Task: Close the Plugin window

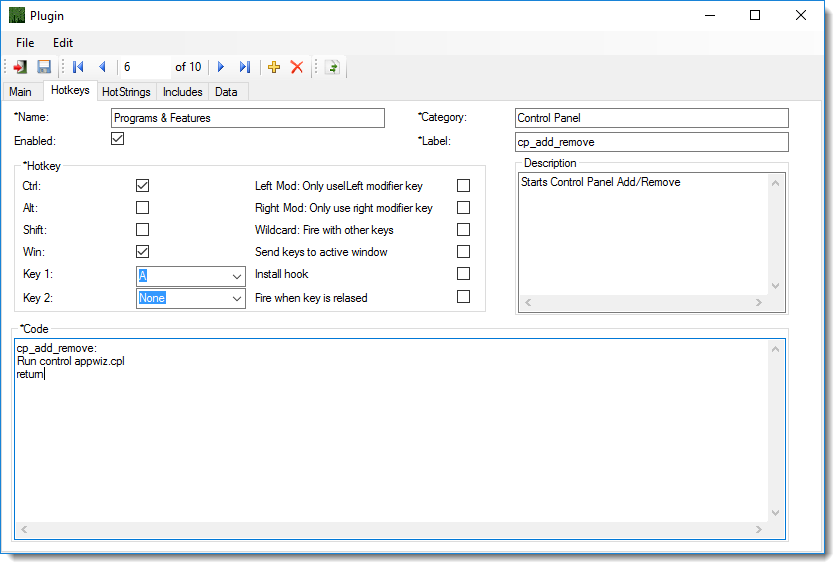Action: pos(800,16)
